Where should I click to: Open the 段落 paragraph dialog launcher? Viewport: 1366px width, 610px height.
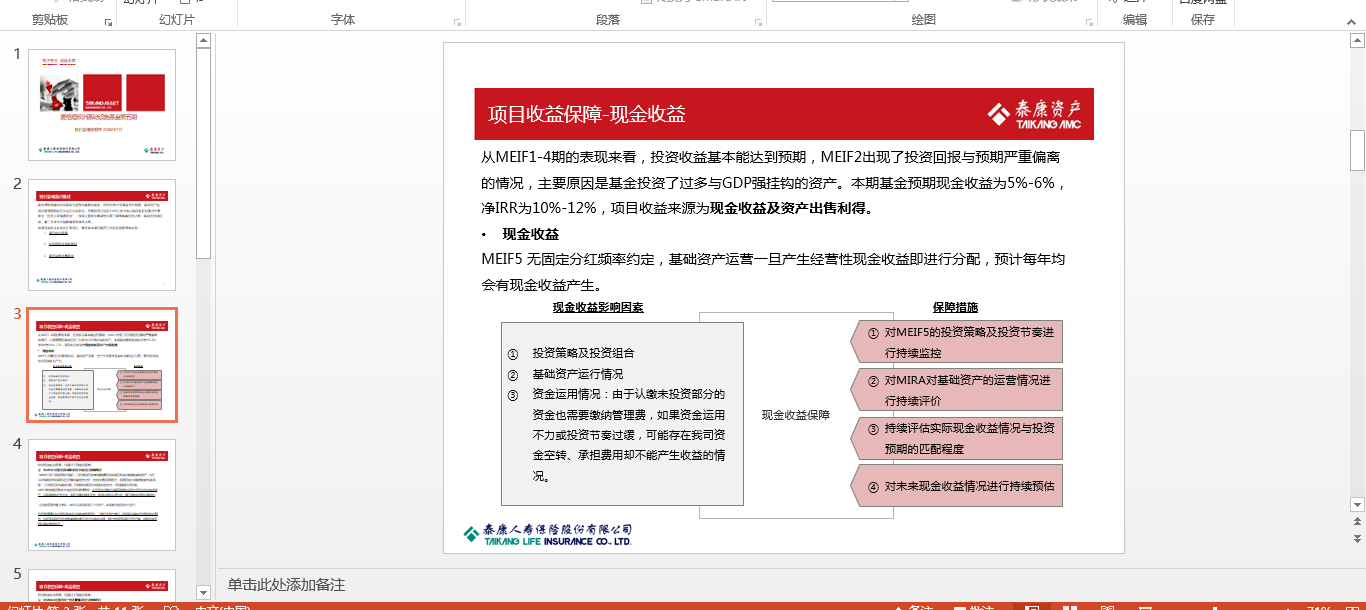(x=758, y=22)
